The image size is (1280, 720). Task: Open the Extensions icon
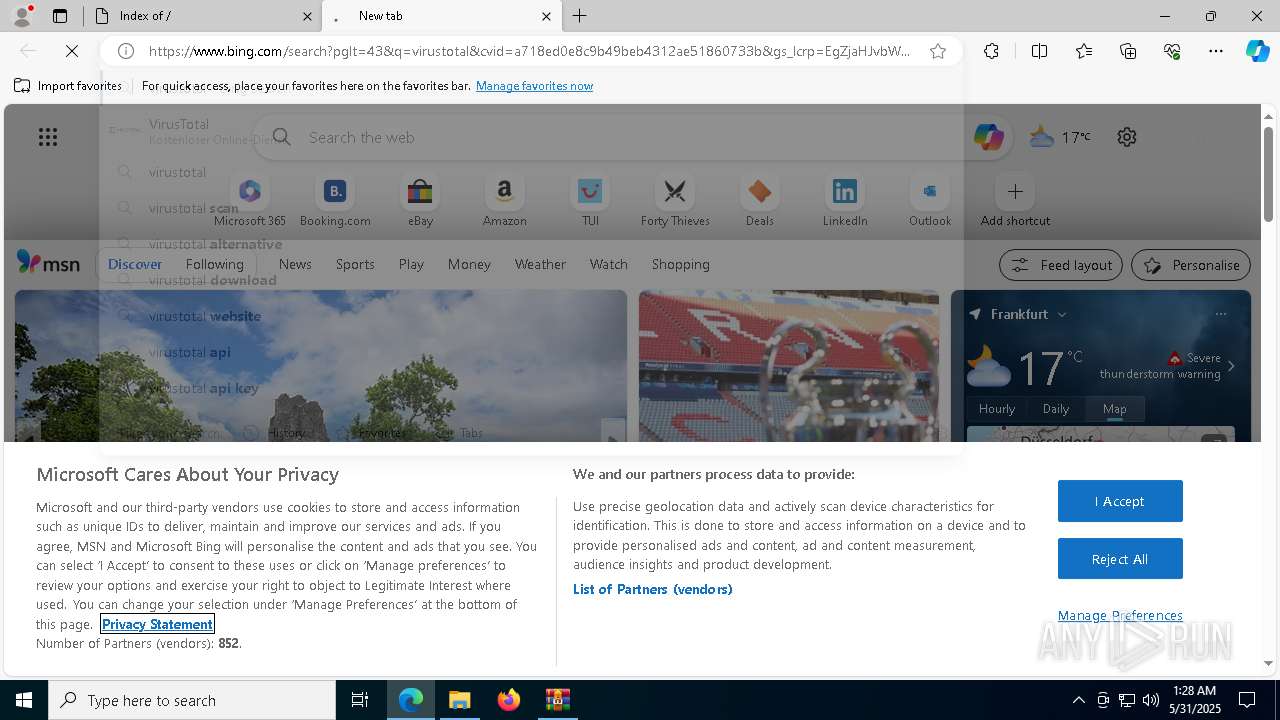coord(991,51)
